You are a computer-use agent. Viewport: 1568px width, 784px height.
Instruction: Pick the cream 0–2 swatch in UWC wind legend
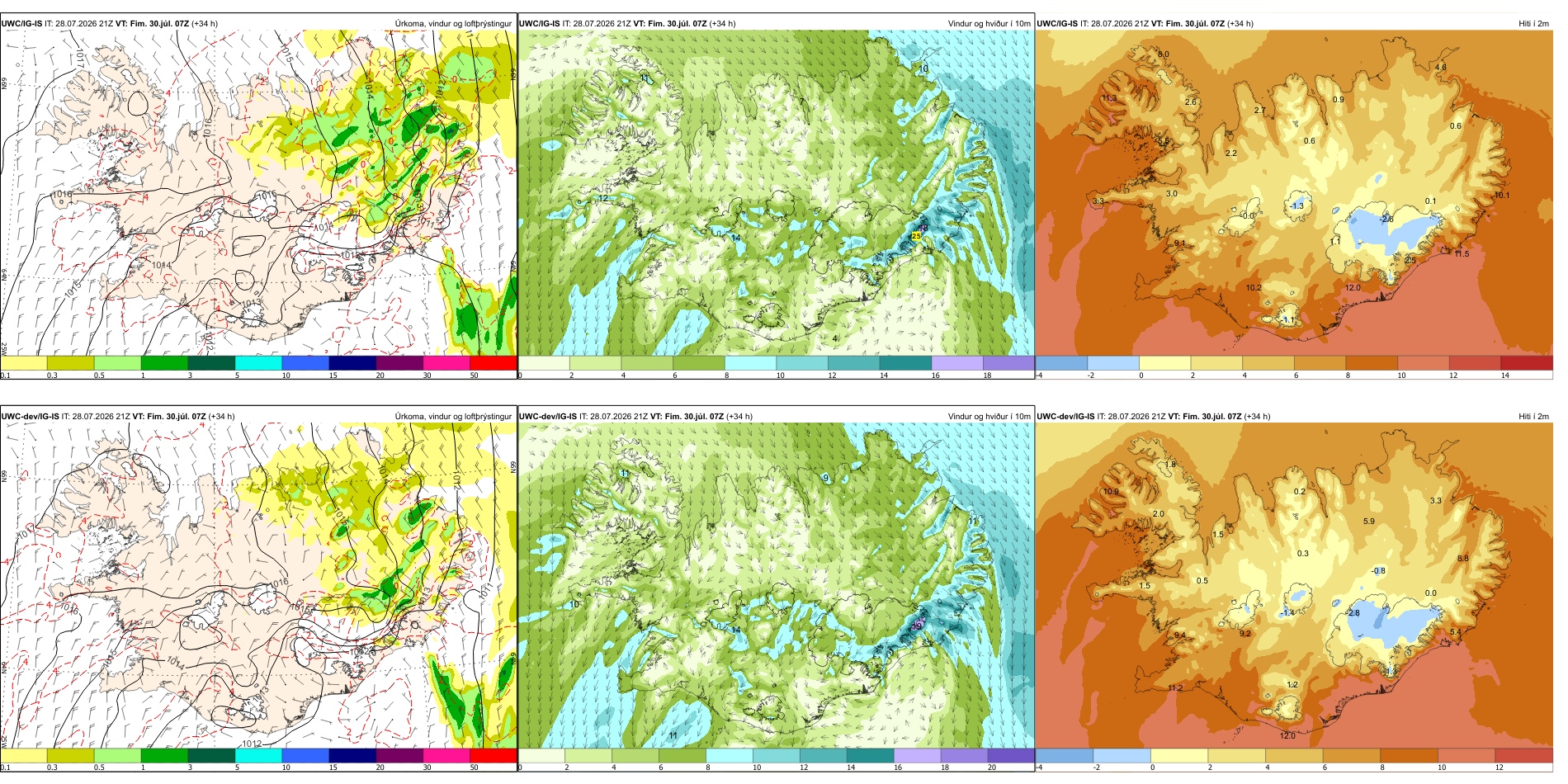544,363
